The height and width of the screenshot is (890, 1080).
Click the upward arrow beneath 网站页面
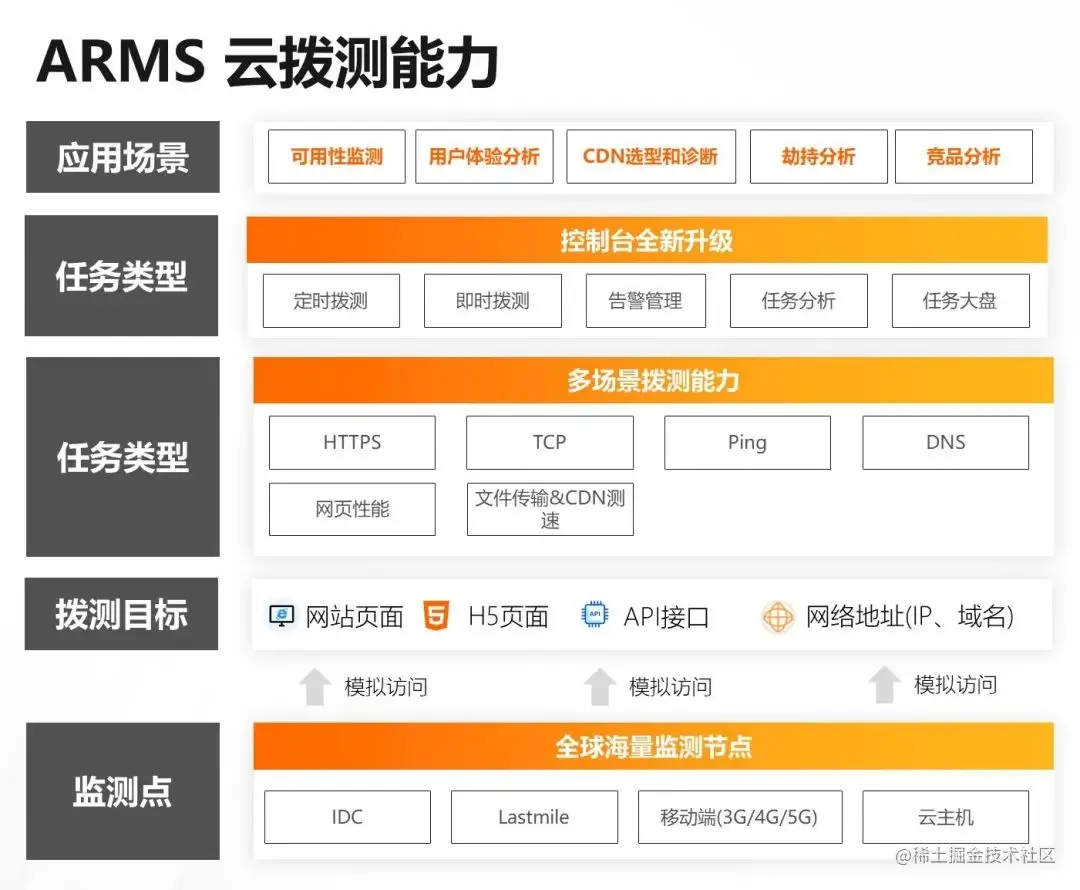(315, 687)
